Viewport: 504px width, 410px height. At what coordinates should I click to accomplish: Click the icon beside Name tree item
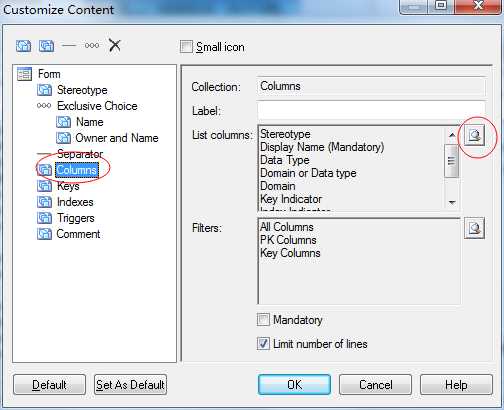[63, 122]
